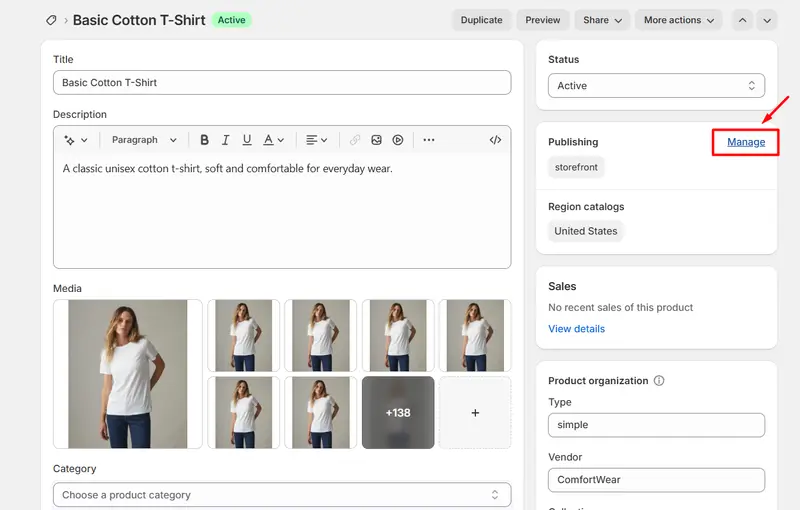Image resolution: width=800 pixels, height=510 pixels.
Task: Open the Paragraph style dropdown
Action: pos(144,140)
